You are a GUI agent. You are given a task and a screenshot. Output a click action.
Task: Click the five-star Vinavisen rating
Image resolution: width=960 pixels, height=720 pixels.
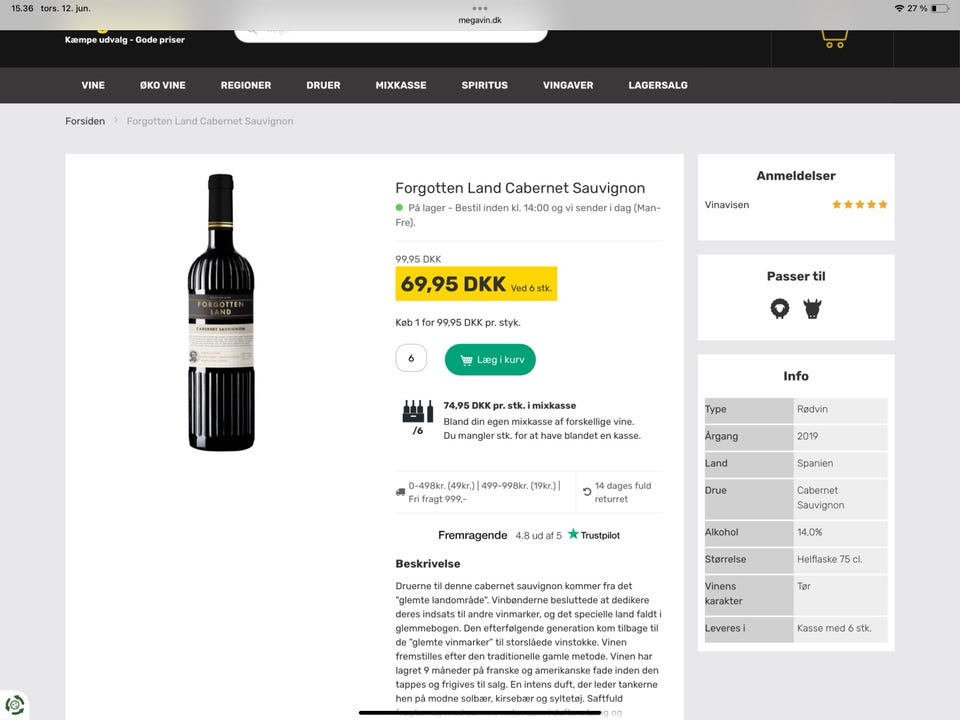tap(859, 205)
